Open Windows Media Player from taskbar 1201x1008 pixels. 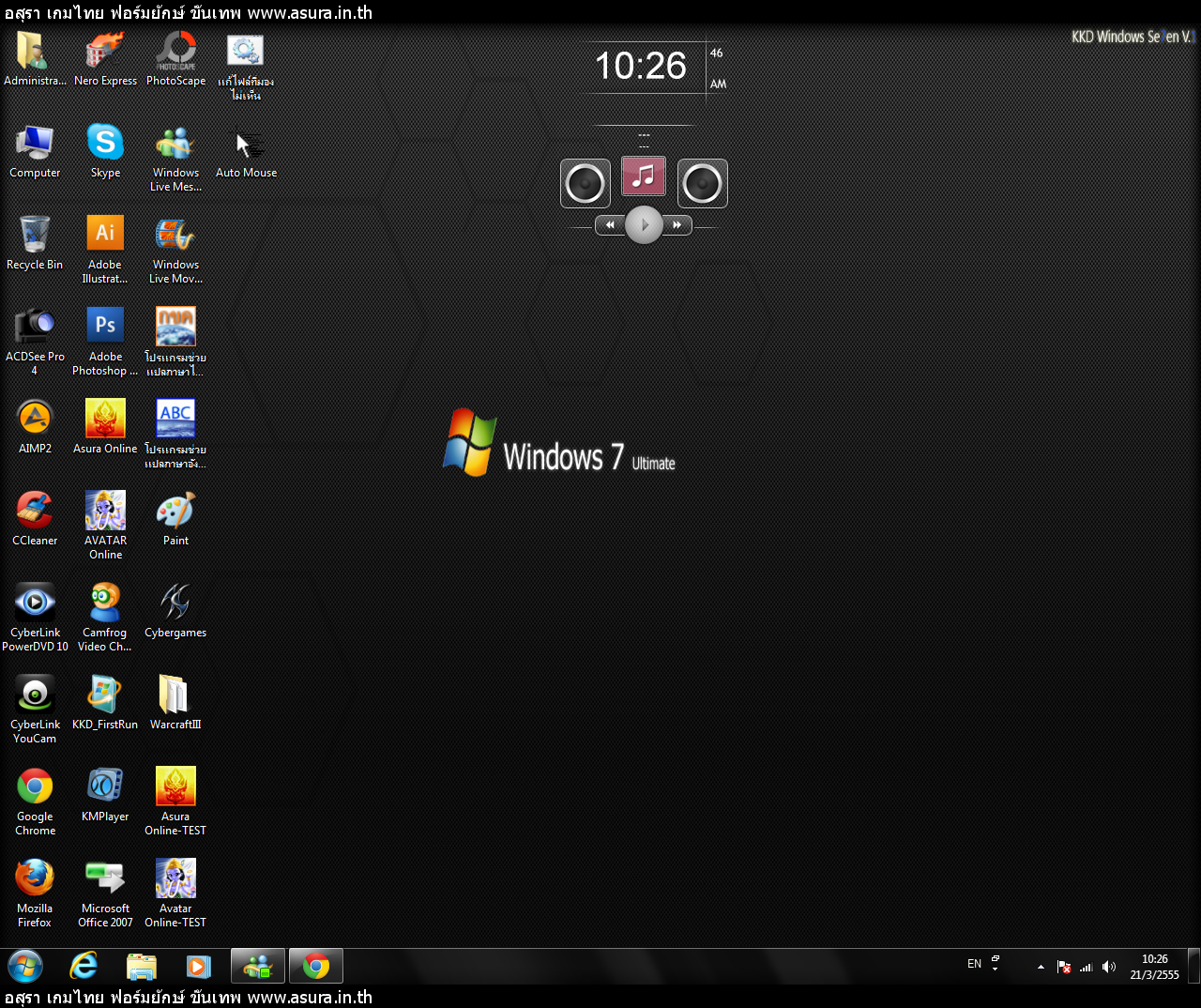(x=199, y=966)
